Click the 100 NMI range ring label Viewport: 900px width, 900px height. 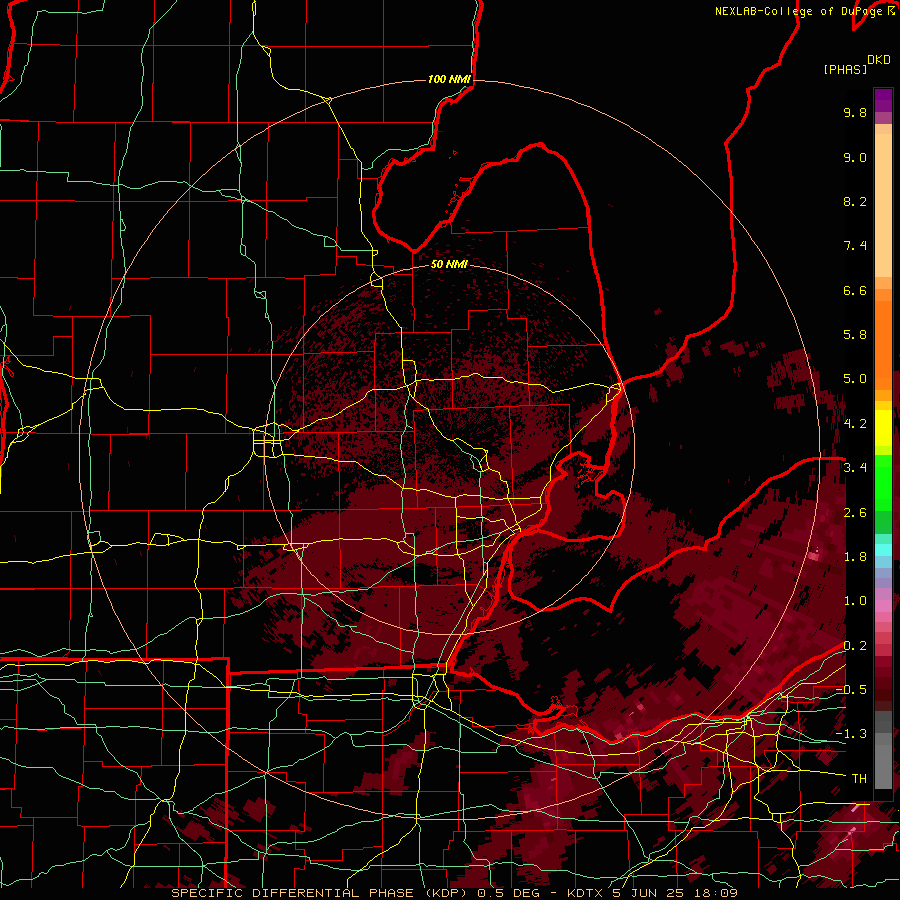click(x=449, y=79)
